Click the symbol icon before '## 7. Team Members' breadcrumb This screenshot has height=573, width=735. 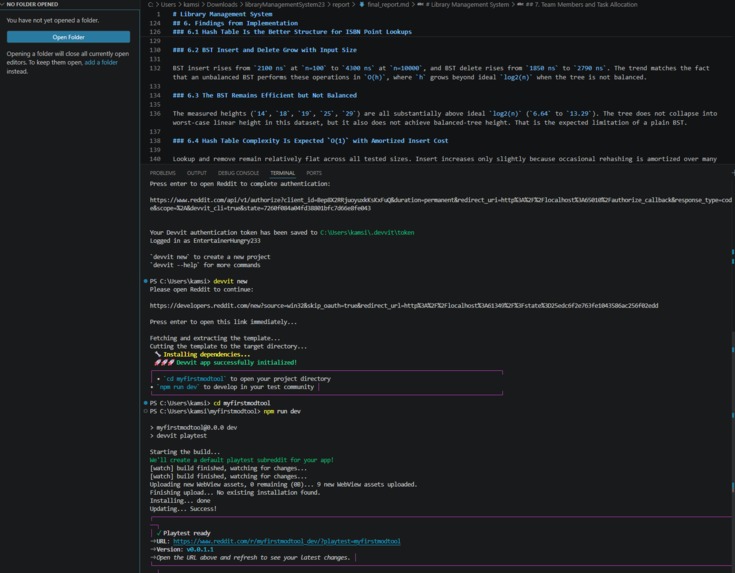(520, 4)
